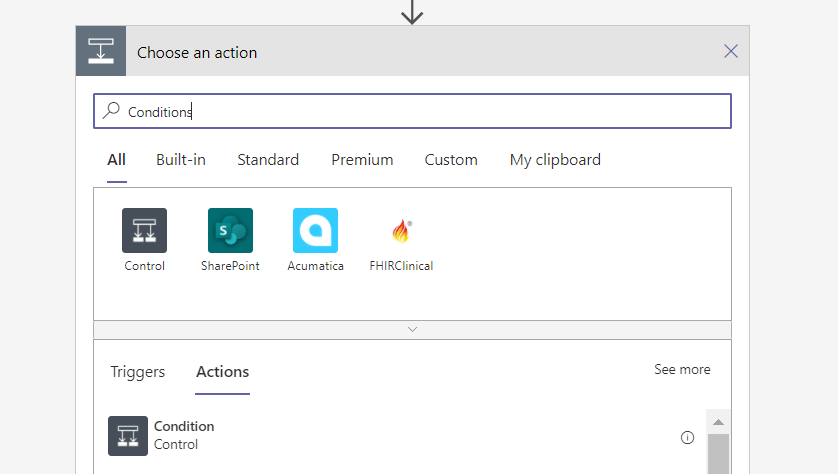The height and width of the screenshot is (474, 838).
Task: Open the SharePoint connector
Action: click(x=230, y=231)
